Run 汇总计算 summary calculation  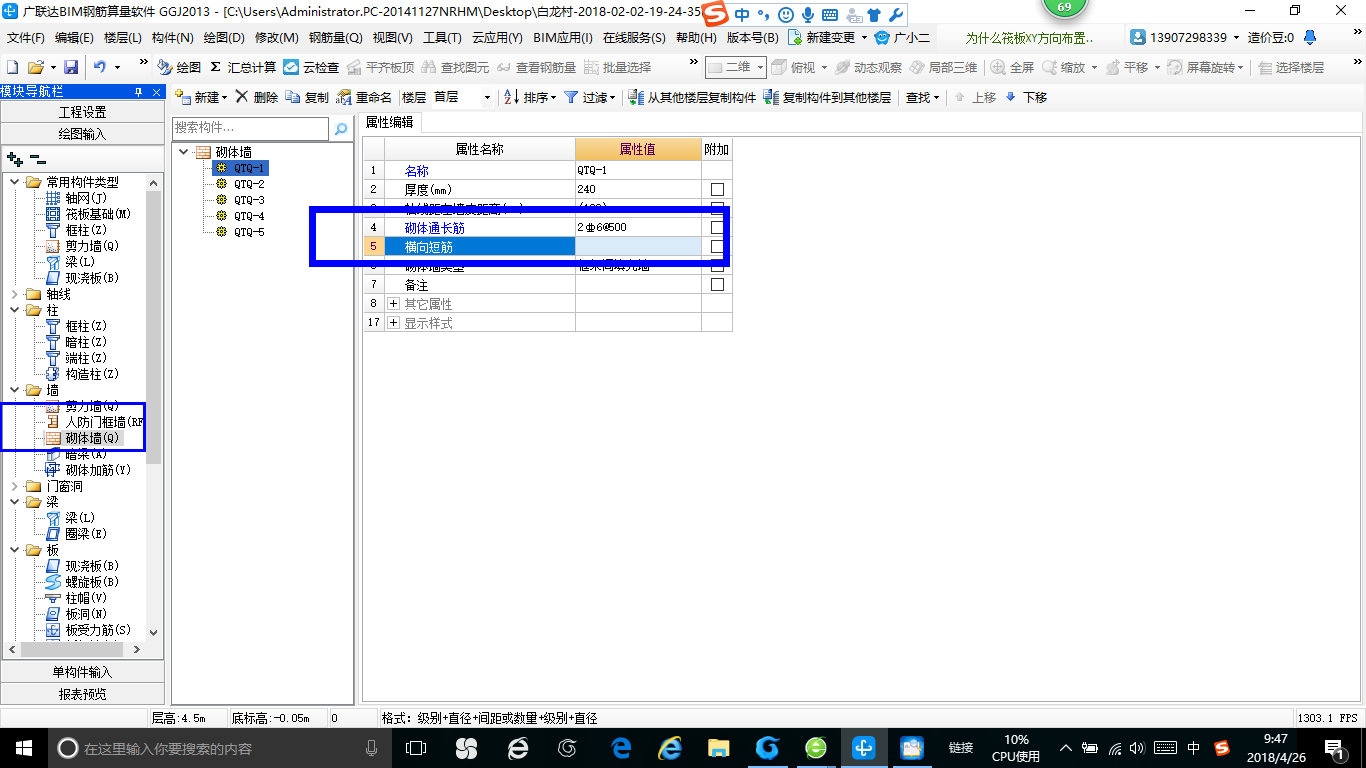[x=243, y=67]
